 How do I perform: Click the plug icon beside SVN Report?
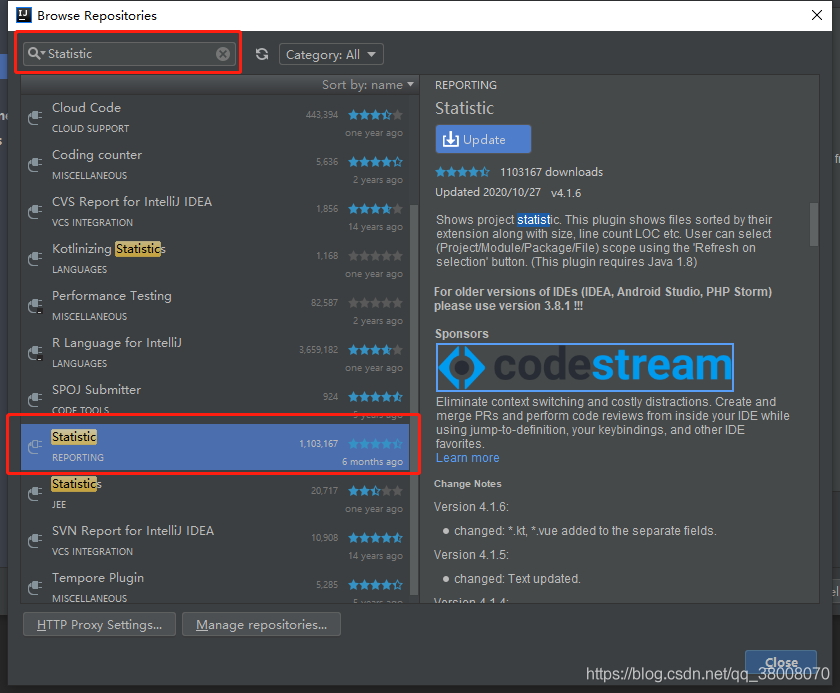click(x=35, y=541)
